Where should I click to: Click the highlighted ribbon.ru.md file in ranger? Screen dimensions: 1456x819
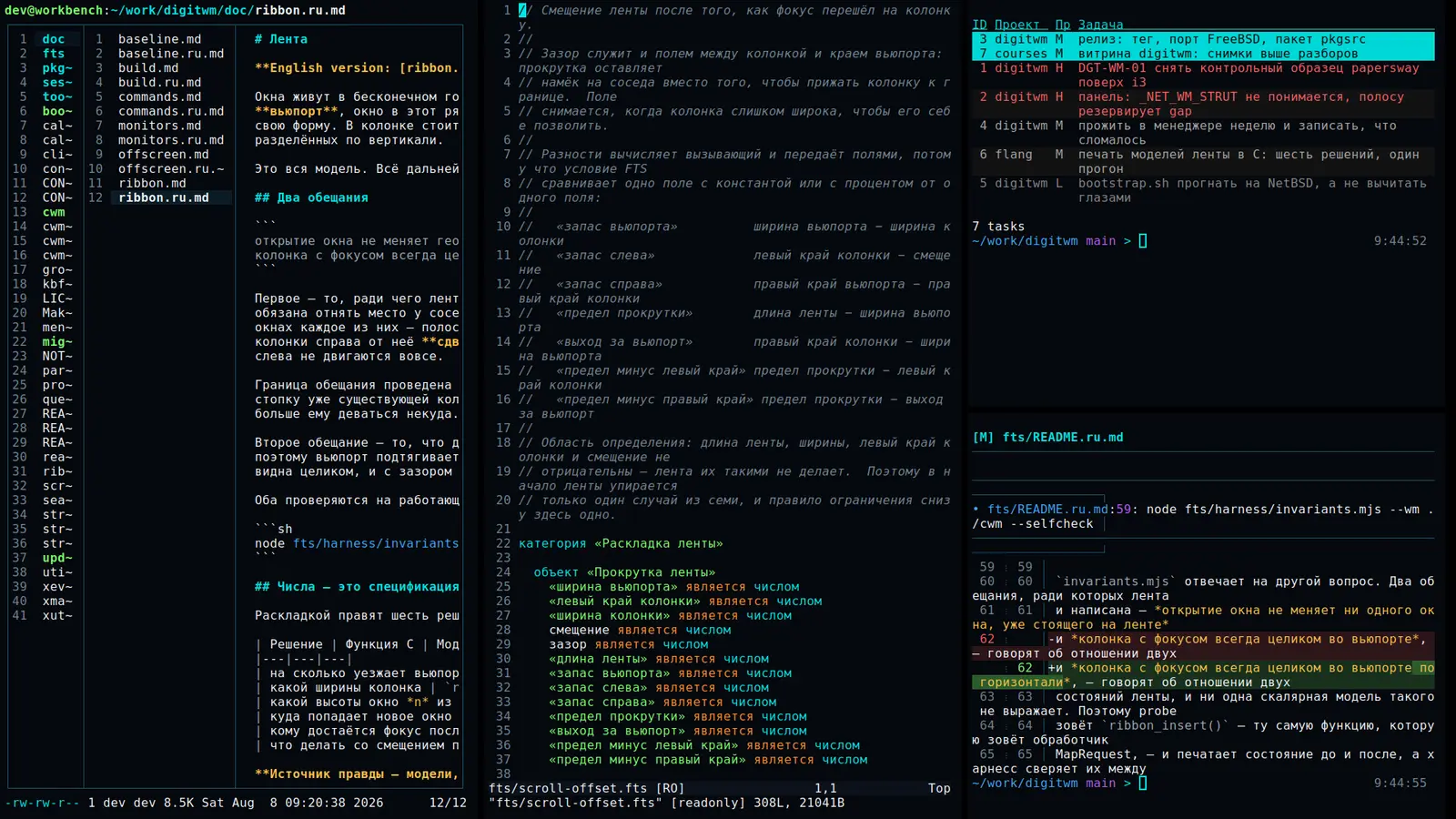pos(171,197)
